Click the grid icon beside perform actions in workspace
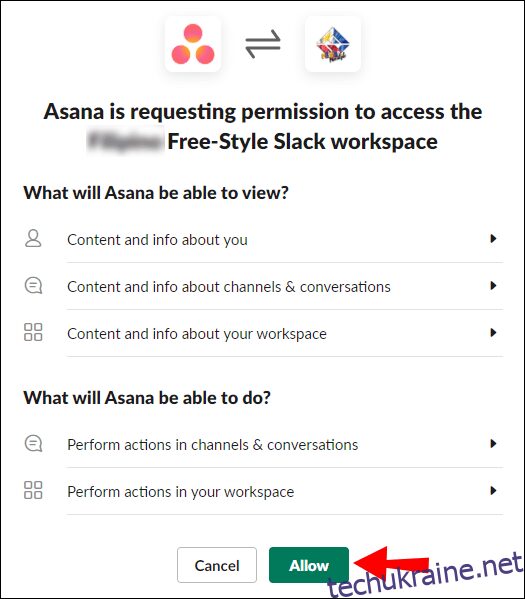The image size is (525, 599). tap(33, 491)
